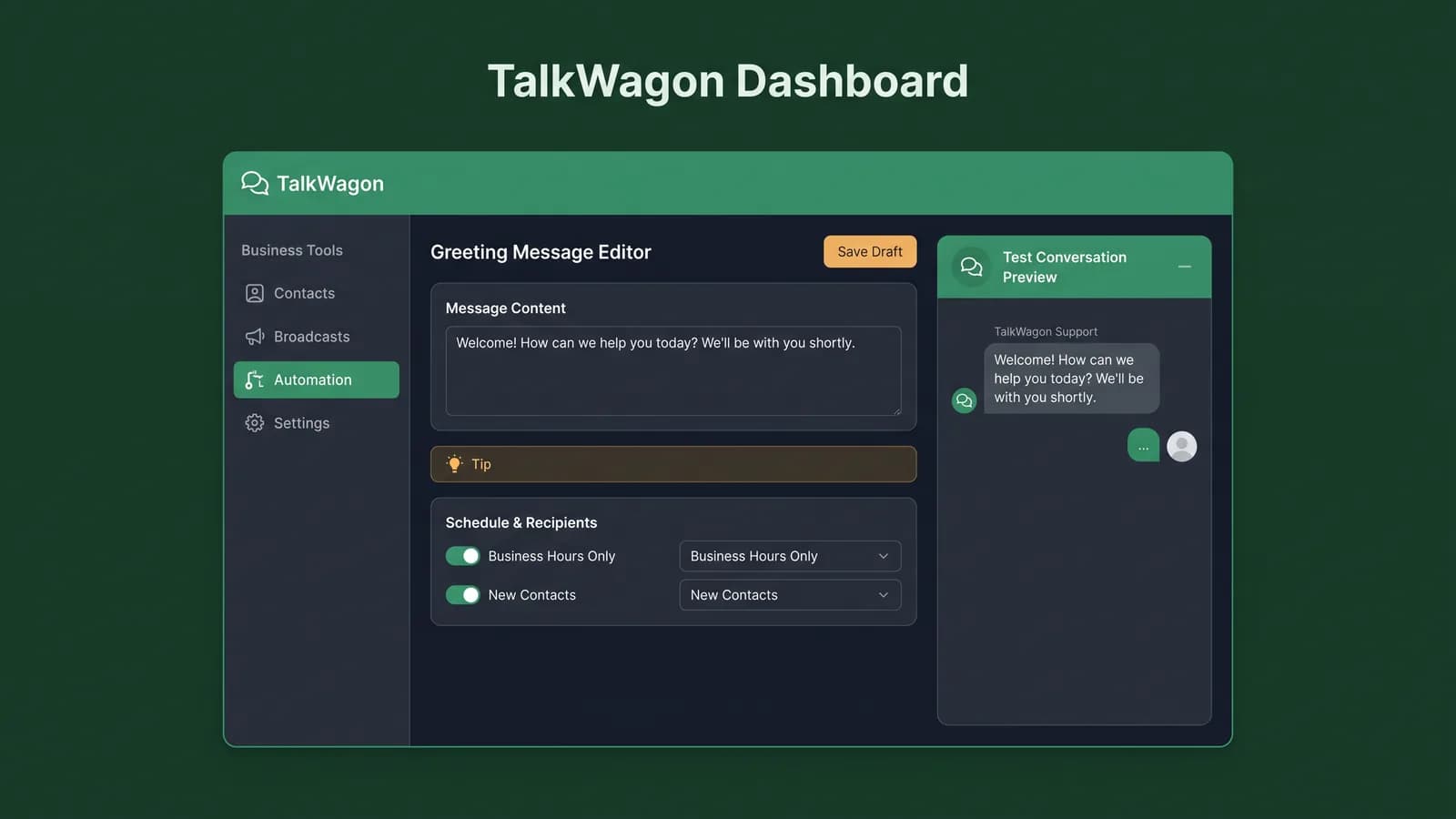Toggle the New Contacts switch
The height and width of the screenshot is (819, 1456).
[x=462, y=595]
